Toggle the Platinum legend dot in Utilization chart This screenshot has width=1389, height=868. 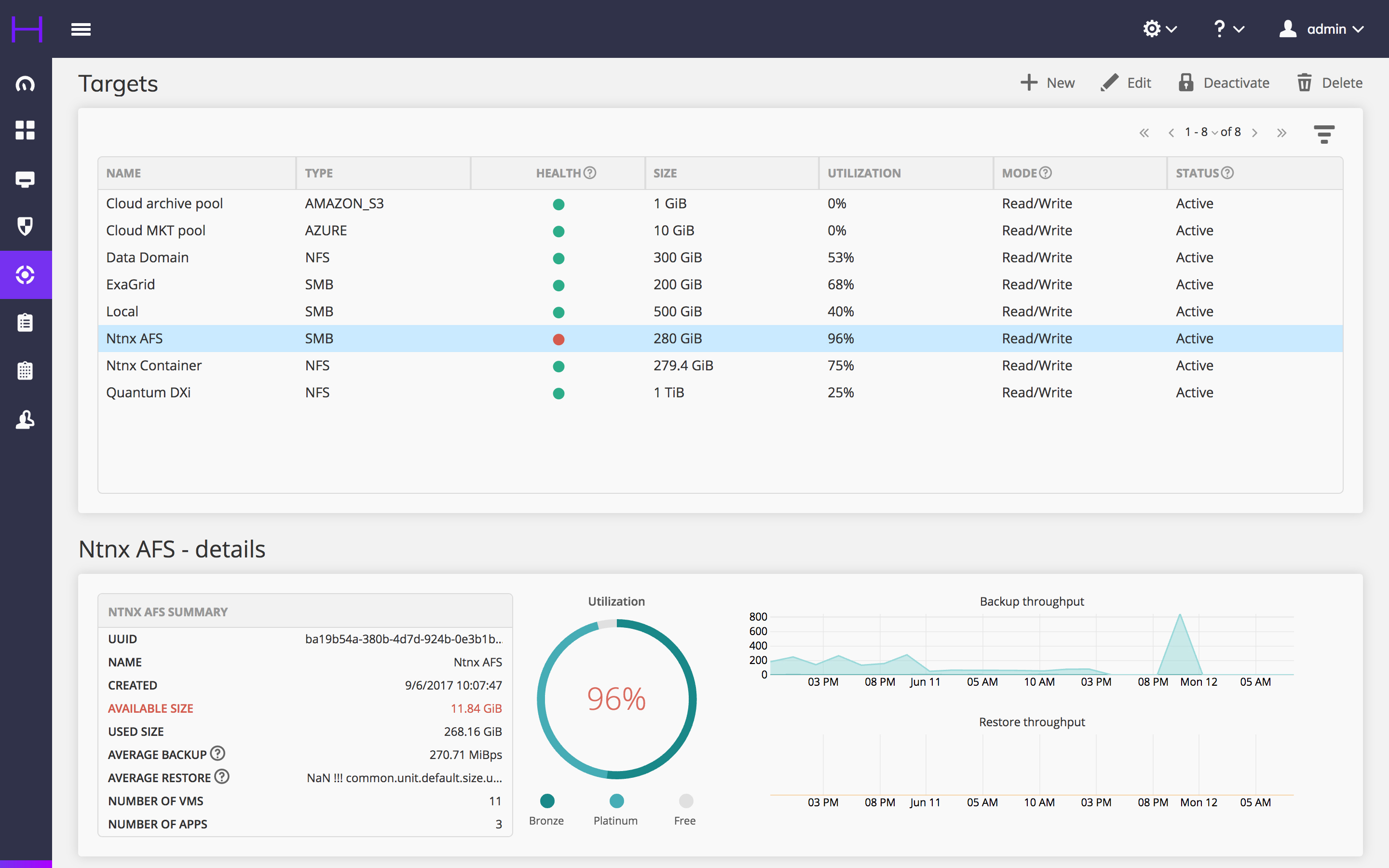pyautogui.click(x=616, y=800)
